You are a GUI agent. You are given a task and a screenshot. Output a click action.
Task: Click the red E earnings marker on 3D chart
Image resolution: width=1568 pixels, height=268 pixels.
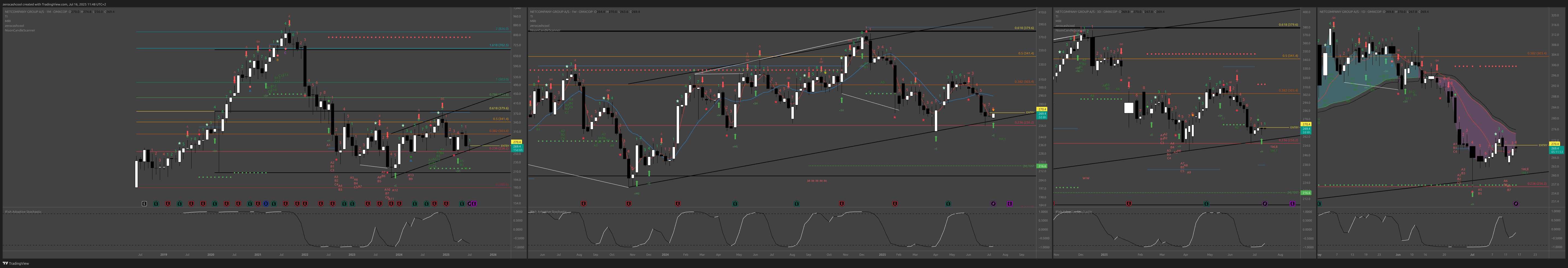click(1128, 204)
